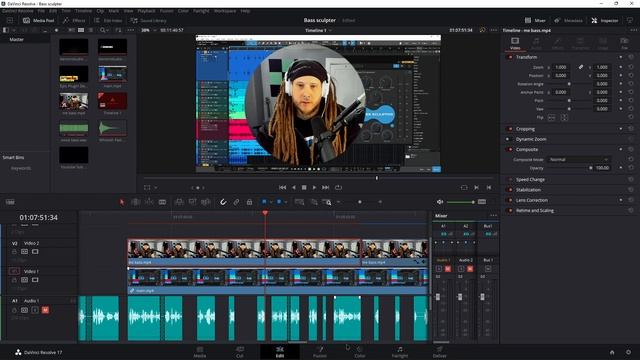Toggle Mute on Audio 1 track header
The image size is (640, 360).
45,310
